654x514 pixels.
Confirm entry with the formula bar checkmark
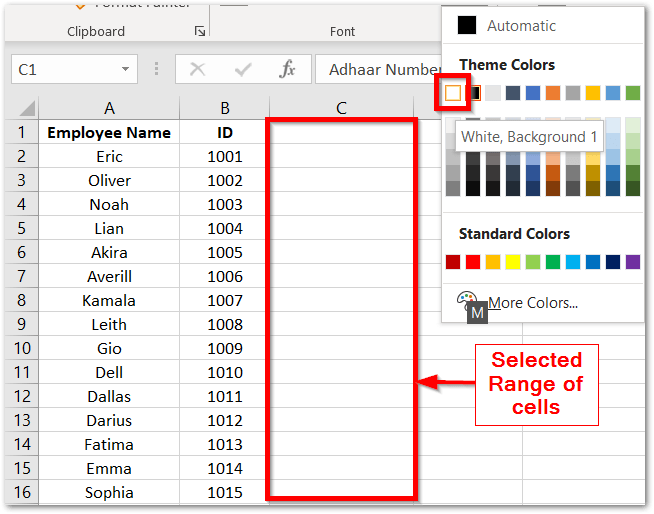tap(243, 69)
